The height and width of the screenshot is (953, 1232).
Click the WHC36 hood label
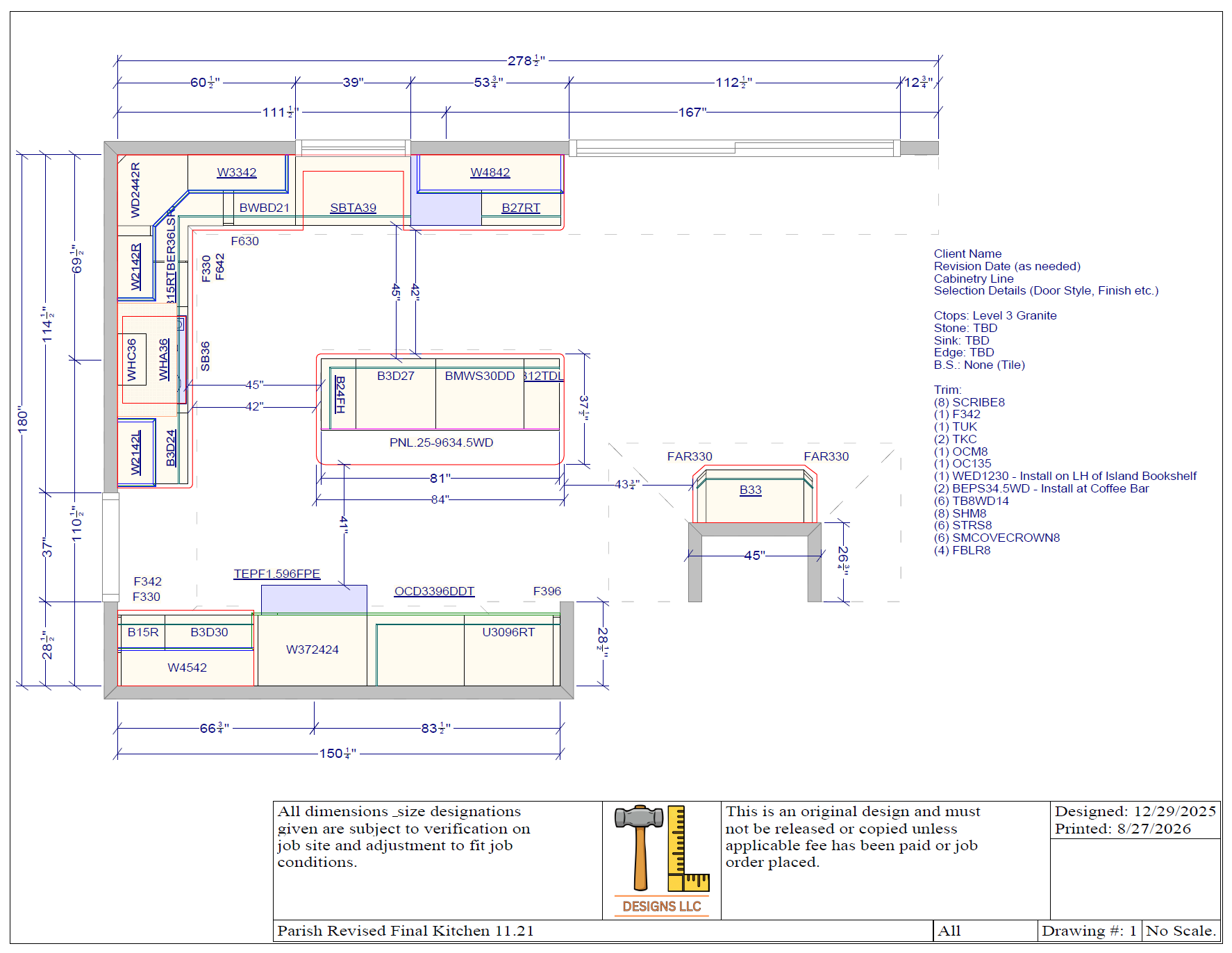(132, 360)
